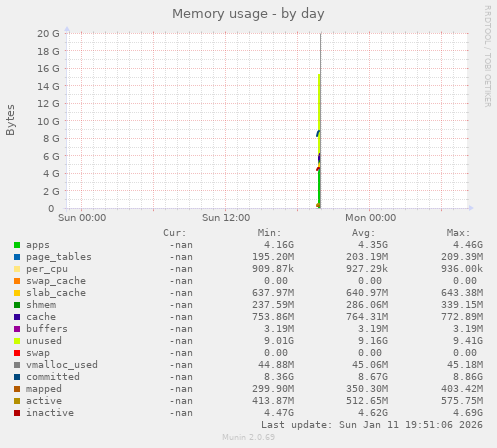Click the red swap legend swatch
497x448 pixels.
[x=17, y=353]
